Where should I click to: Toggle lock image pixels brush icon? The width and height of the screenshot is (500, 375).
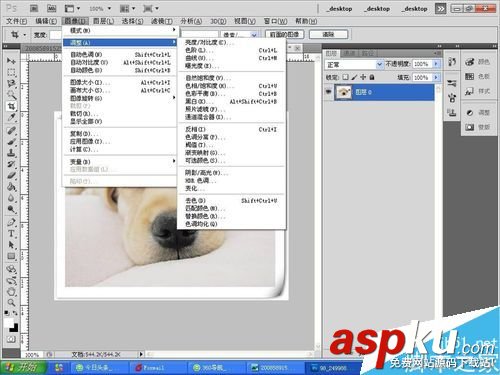(x=354, y=77)
